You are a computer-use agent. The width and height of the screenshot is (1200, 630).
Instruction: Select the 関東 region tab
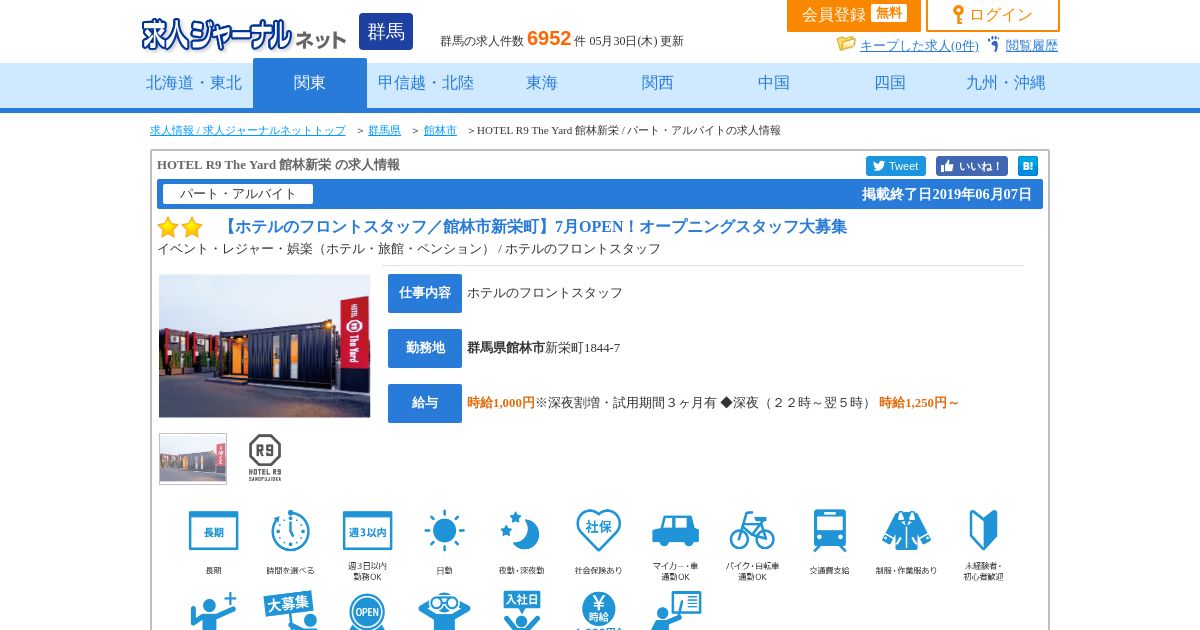[310, 83]
